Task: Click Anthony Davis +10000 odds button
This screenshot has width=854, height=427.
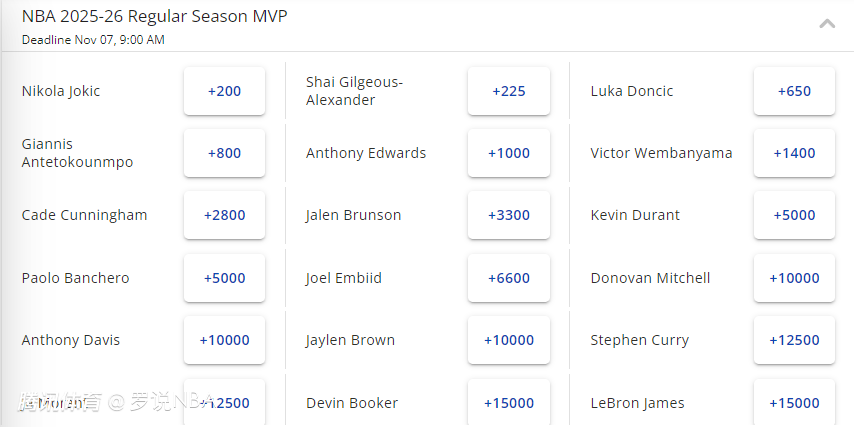Action: pyautogui.click(x=224, y=340)
